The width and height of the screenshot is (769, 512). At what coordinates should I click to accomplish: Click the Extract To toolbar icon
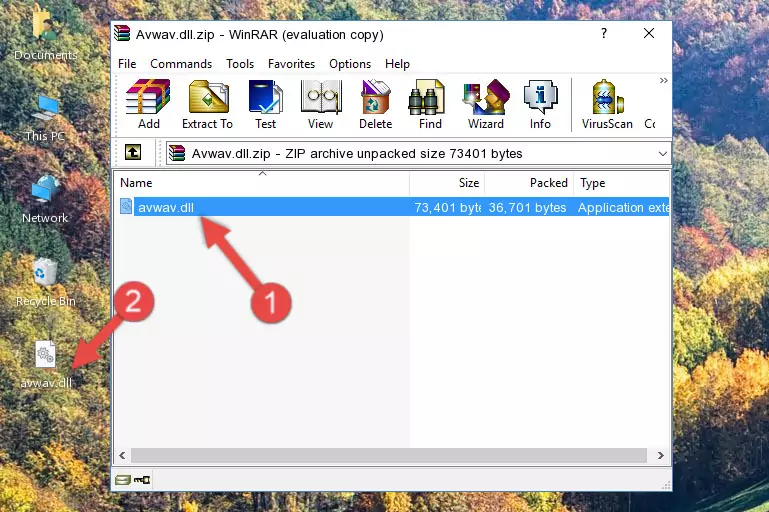coord(207,104)
